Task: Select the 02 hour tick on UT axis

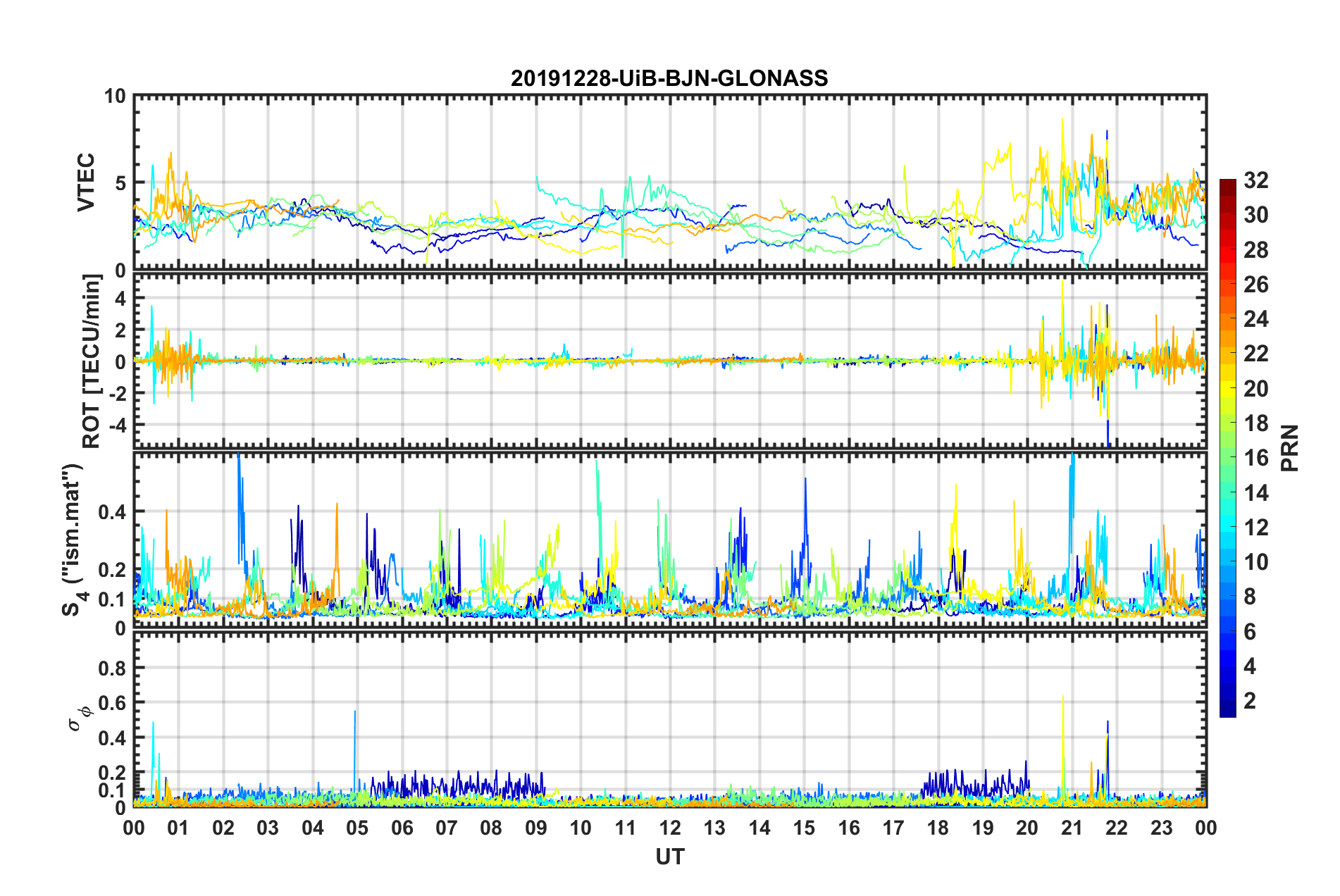Action: click(x=223, y=828)
